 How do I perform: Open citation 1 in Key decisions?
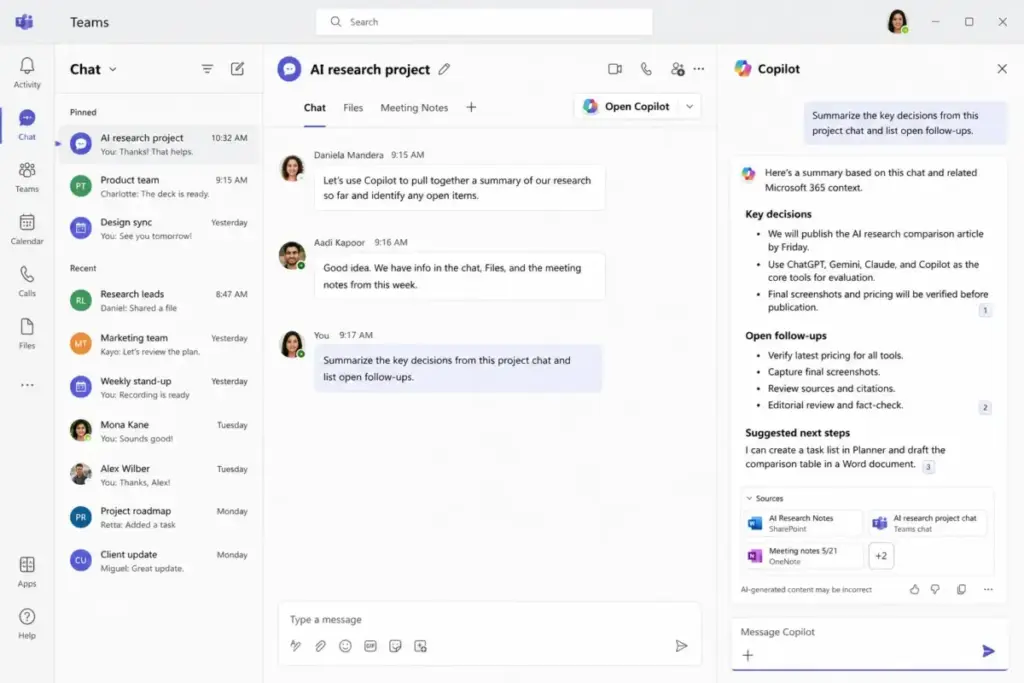pyautogui.click(x=985, y=310)
